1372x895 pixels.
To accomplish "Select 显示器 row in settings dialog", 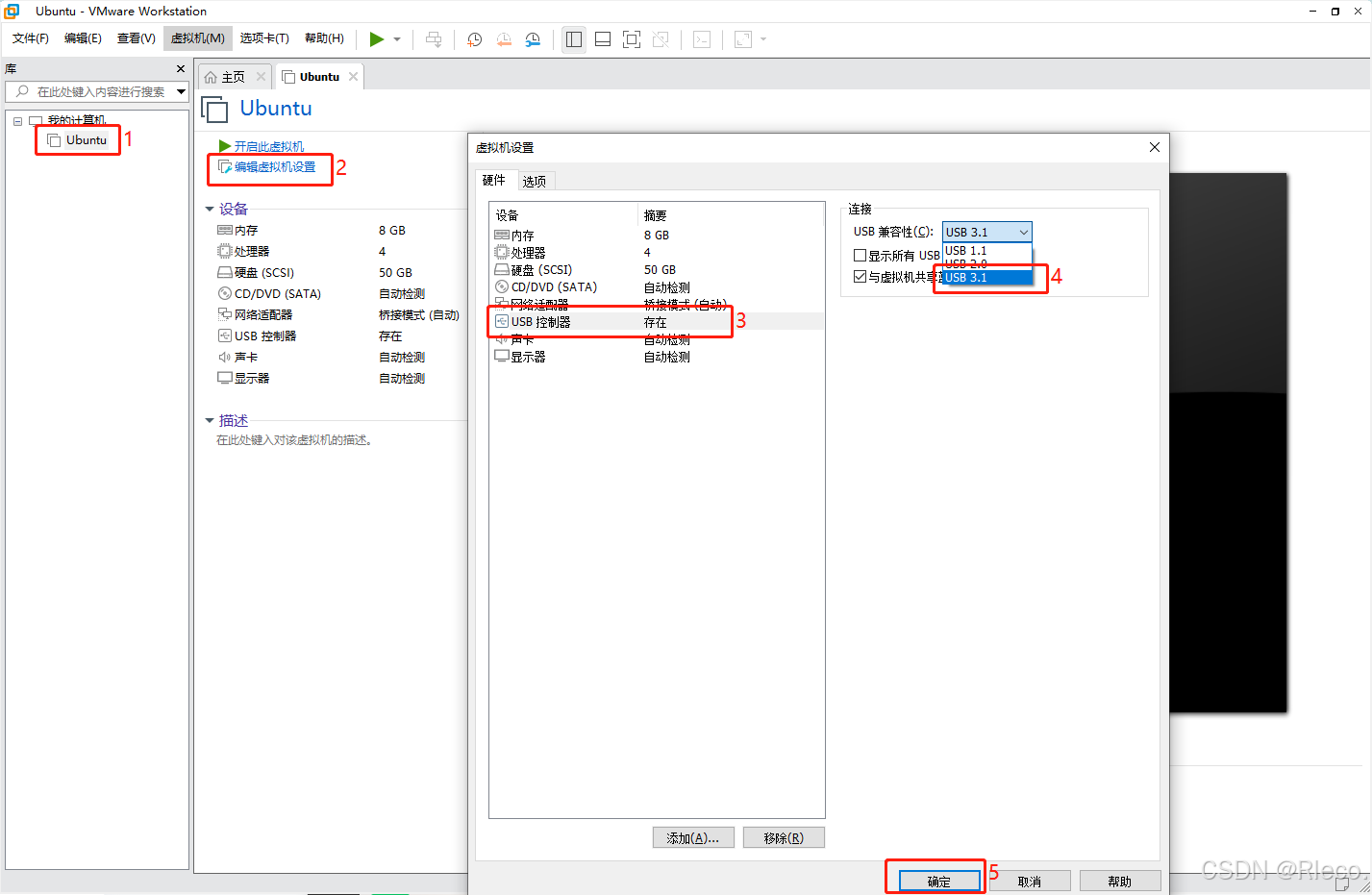I will (657, 357).
